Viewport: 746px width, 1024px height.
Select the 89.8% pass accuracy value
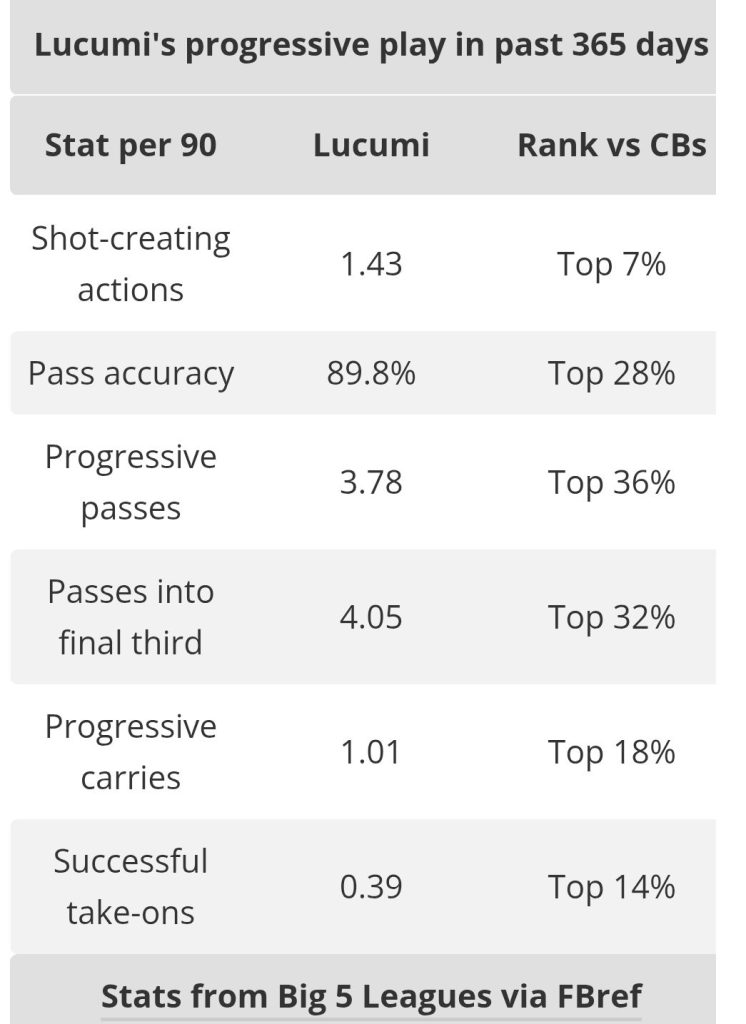coord(371,373)
